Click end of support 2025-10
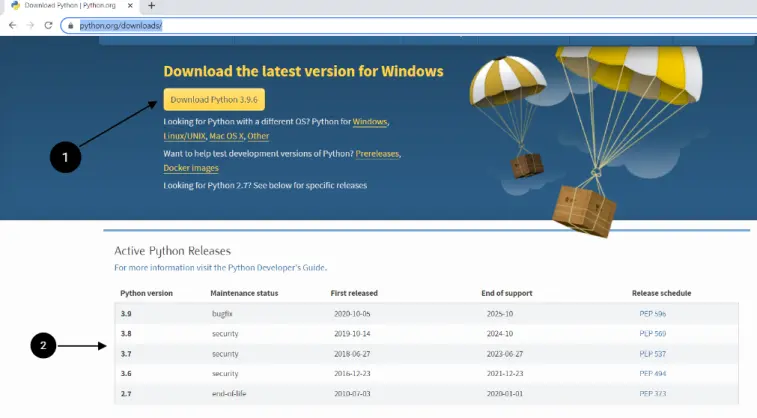This screenshot has width=757, height=418. point(500,314)
